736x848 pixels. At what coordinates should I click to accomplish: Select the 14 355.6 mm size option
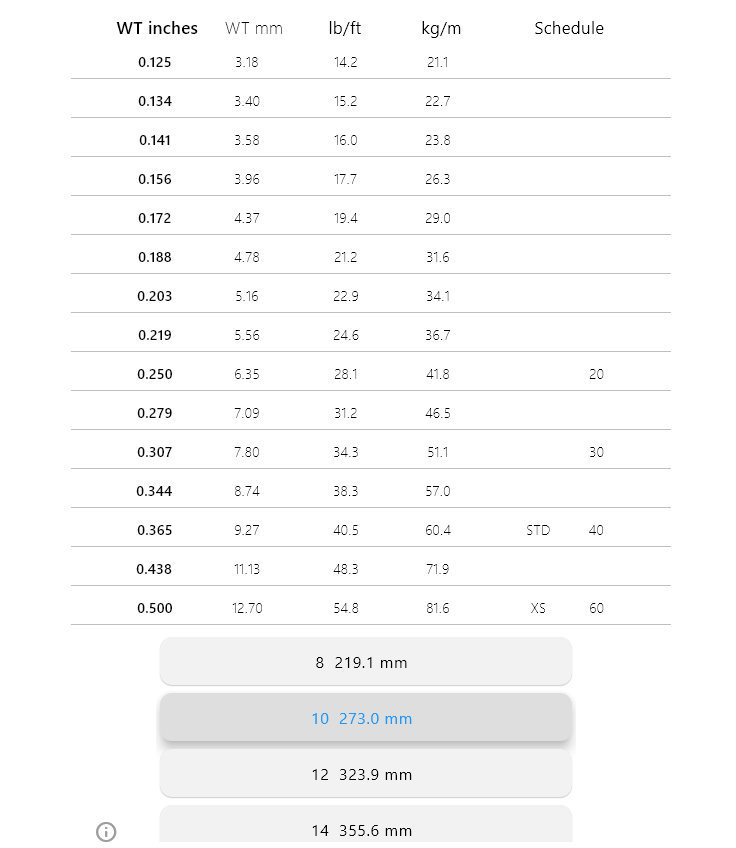(x=366, y=829)
